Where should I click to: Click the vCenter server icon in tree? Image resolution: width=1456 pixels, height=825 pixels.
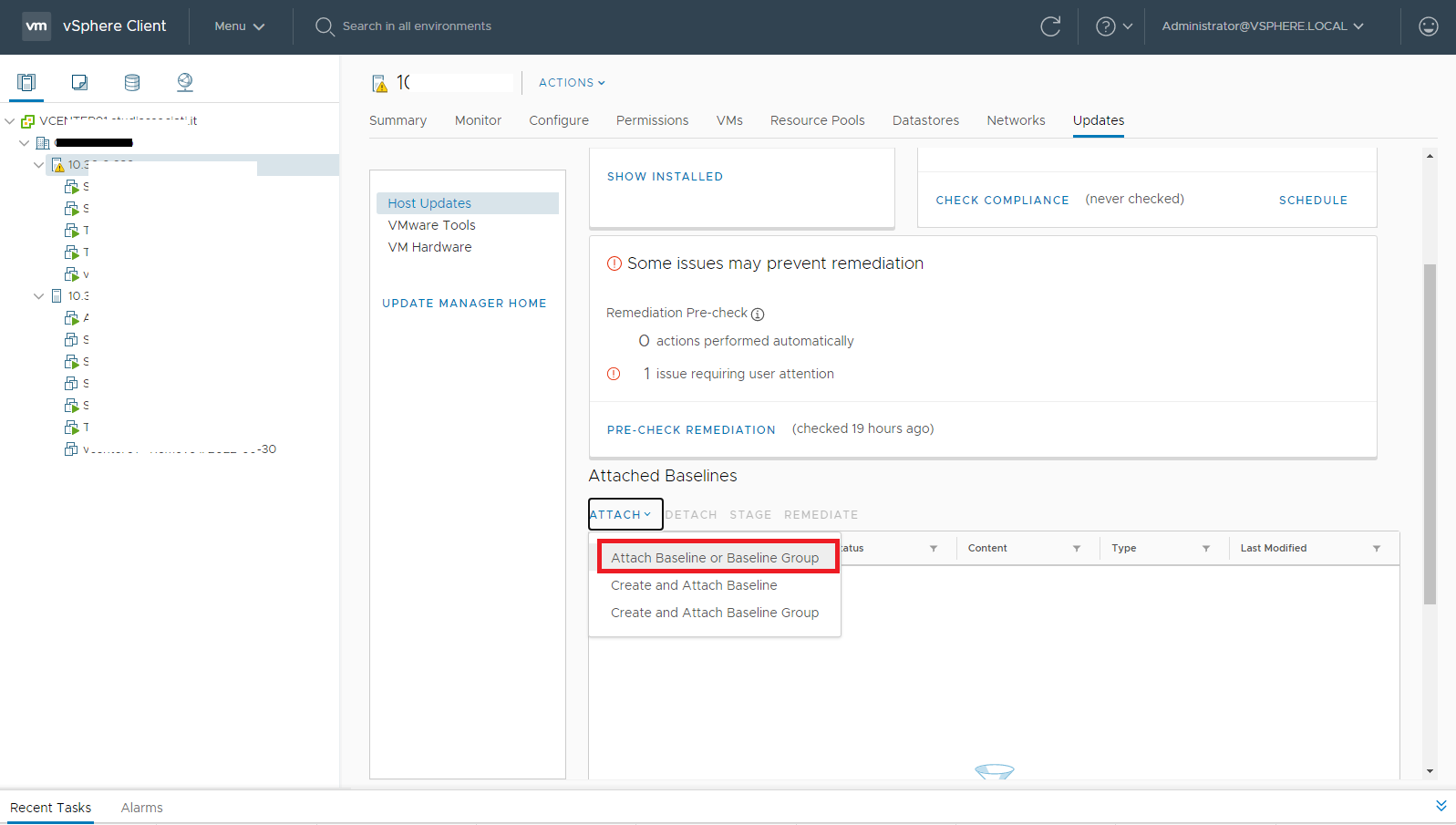click(27, 120)
